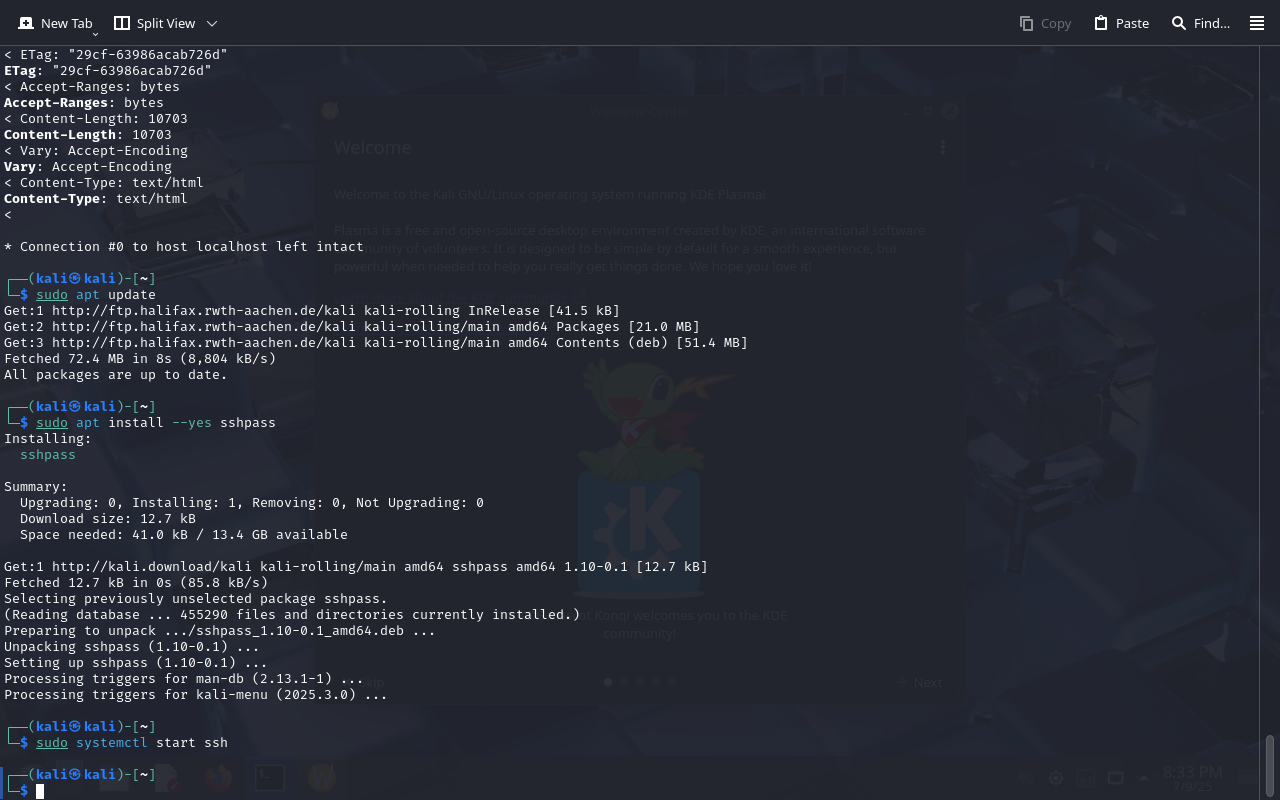Click the bold 'Content-Length: 10703' line
1280x800 pixels.
(x=88, y=135)
